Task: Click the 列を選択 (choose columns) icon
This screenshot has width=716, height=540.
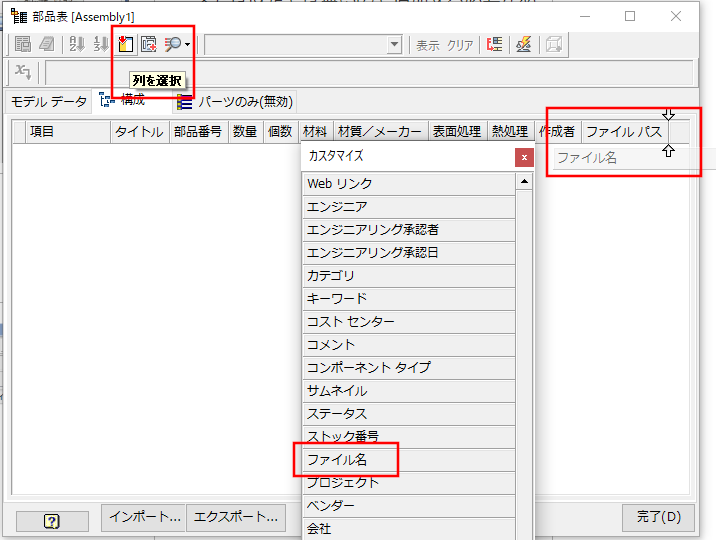Action: [126, 44]
